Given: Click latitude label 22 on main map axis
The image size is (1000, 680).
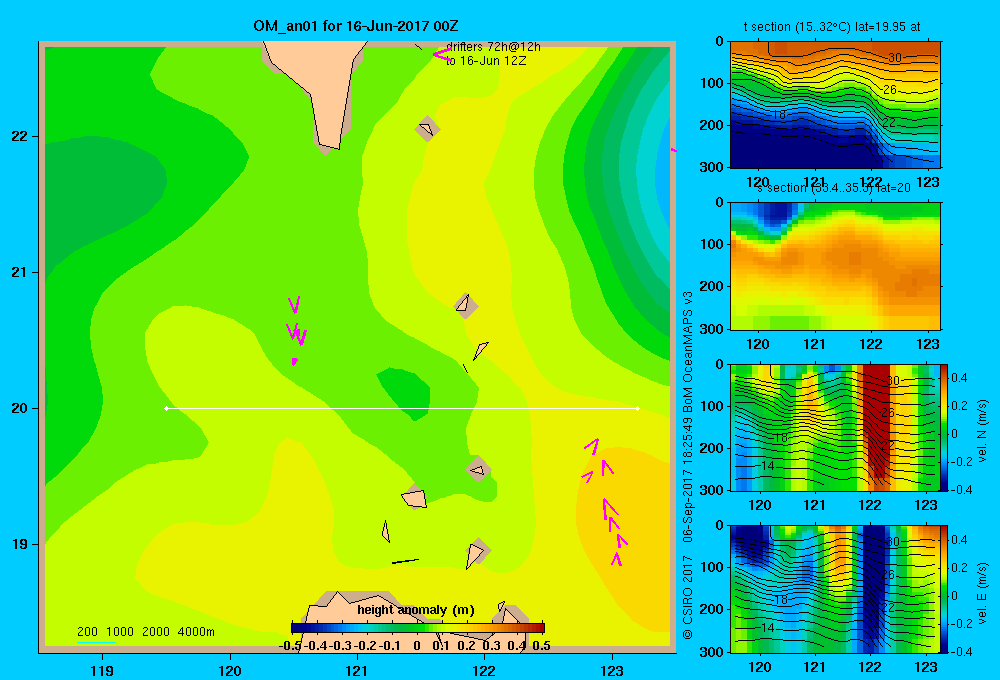Looking at the screenshot, I should coord(20,136).
